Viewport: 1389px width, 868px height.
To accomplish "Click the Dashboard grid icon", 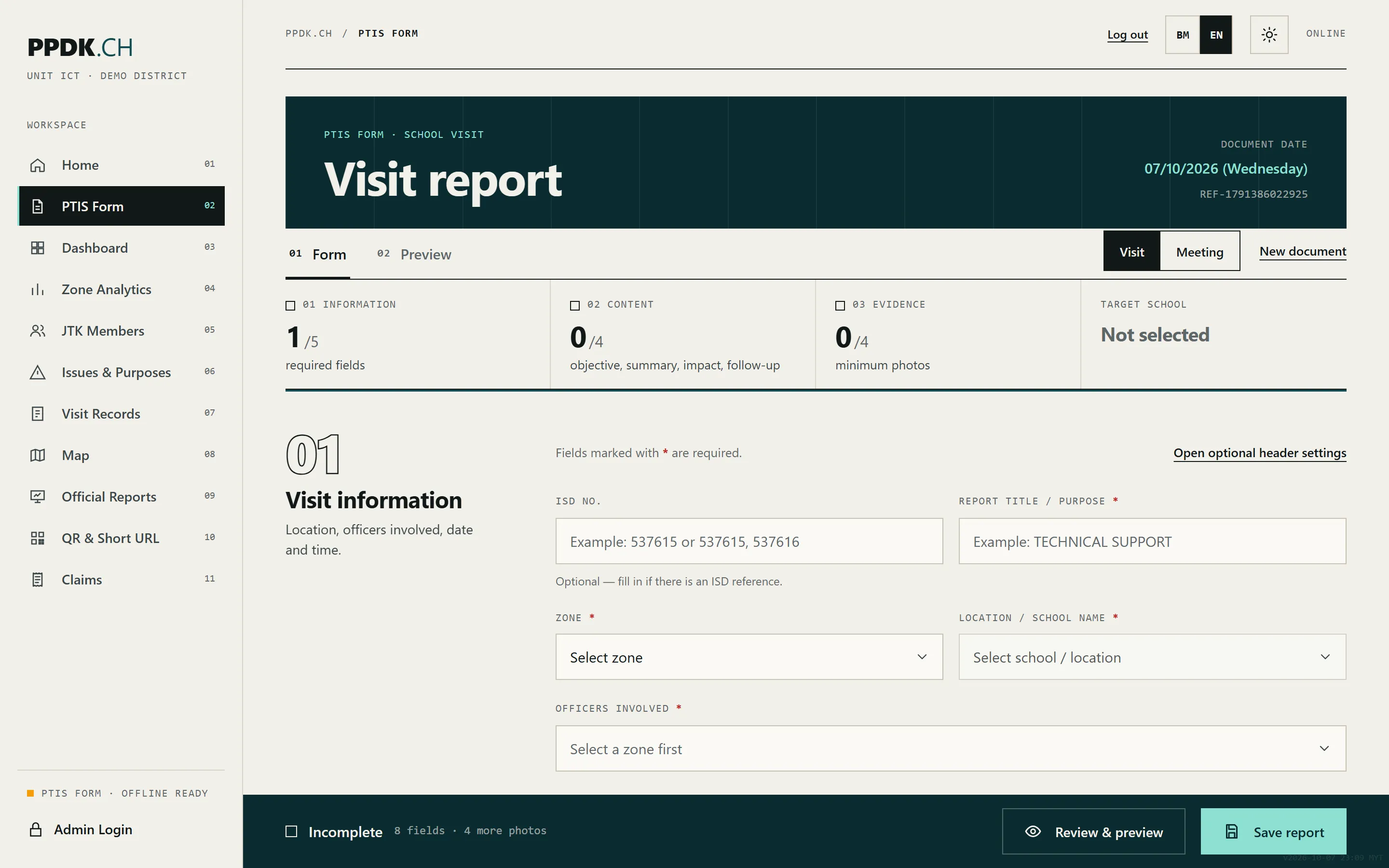I will point(37,248).
